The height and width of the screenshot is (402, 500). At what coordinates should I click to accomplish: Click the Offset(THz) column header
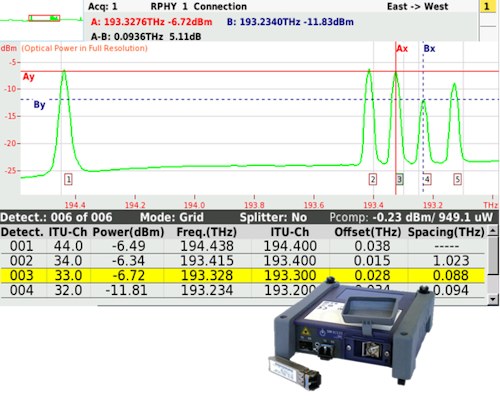click(x=368, y=232)
